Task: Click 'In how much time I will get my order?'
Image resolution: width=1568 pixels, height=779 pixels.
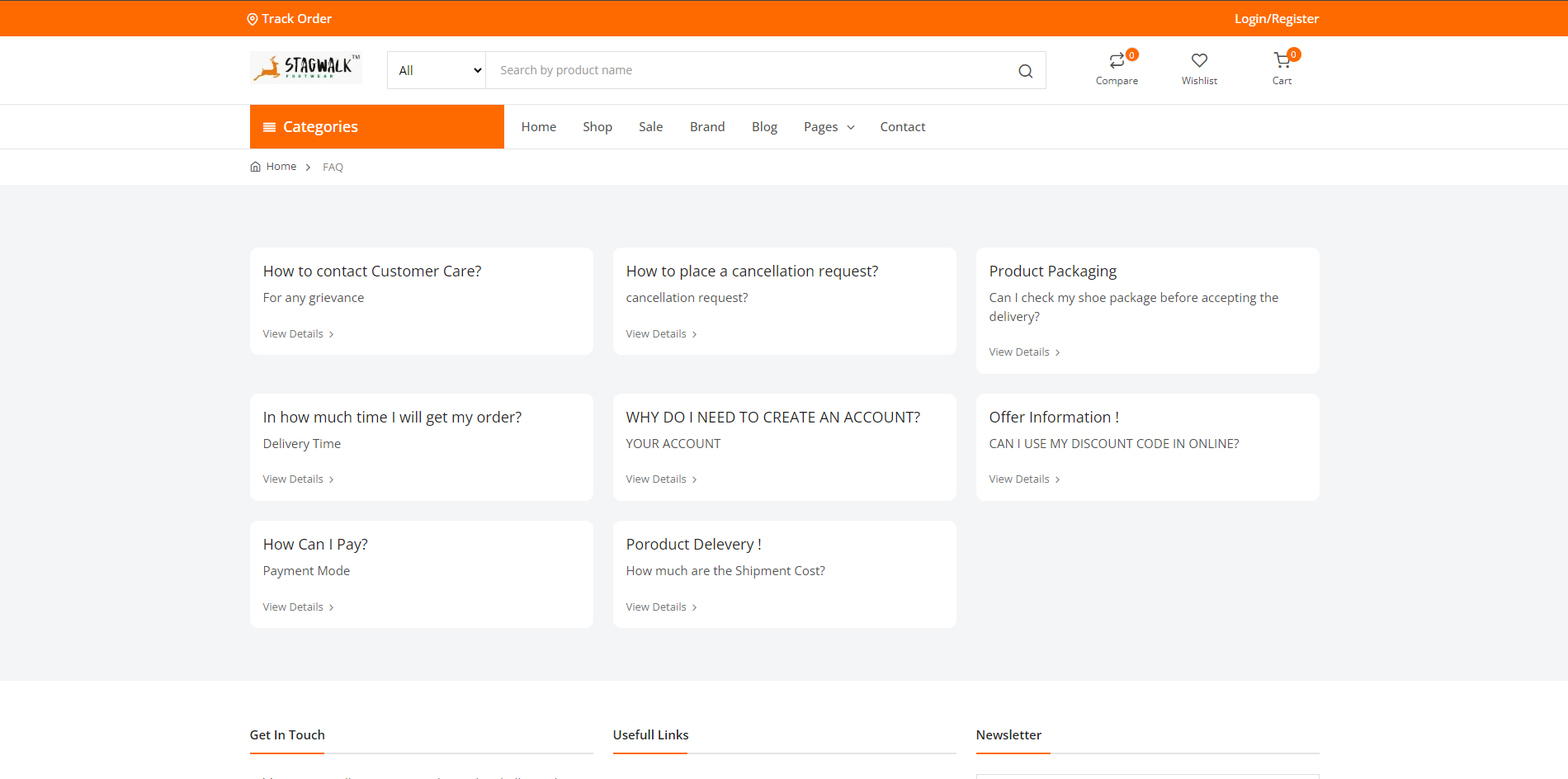Action: coord(392,418)
